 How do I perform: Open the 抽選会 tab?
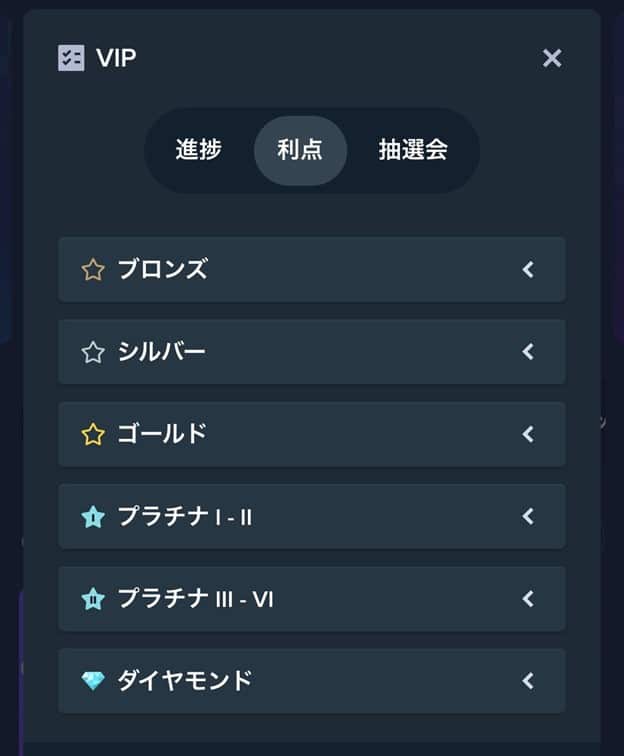(413, 150)
